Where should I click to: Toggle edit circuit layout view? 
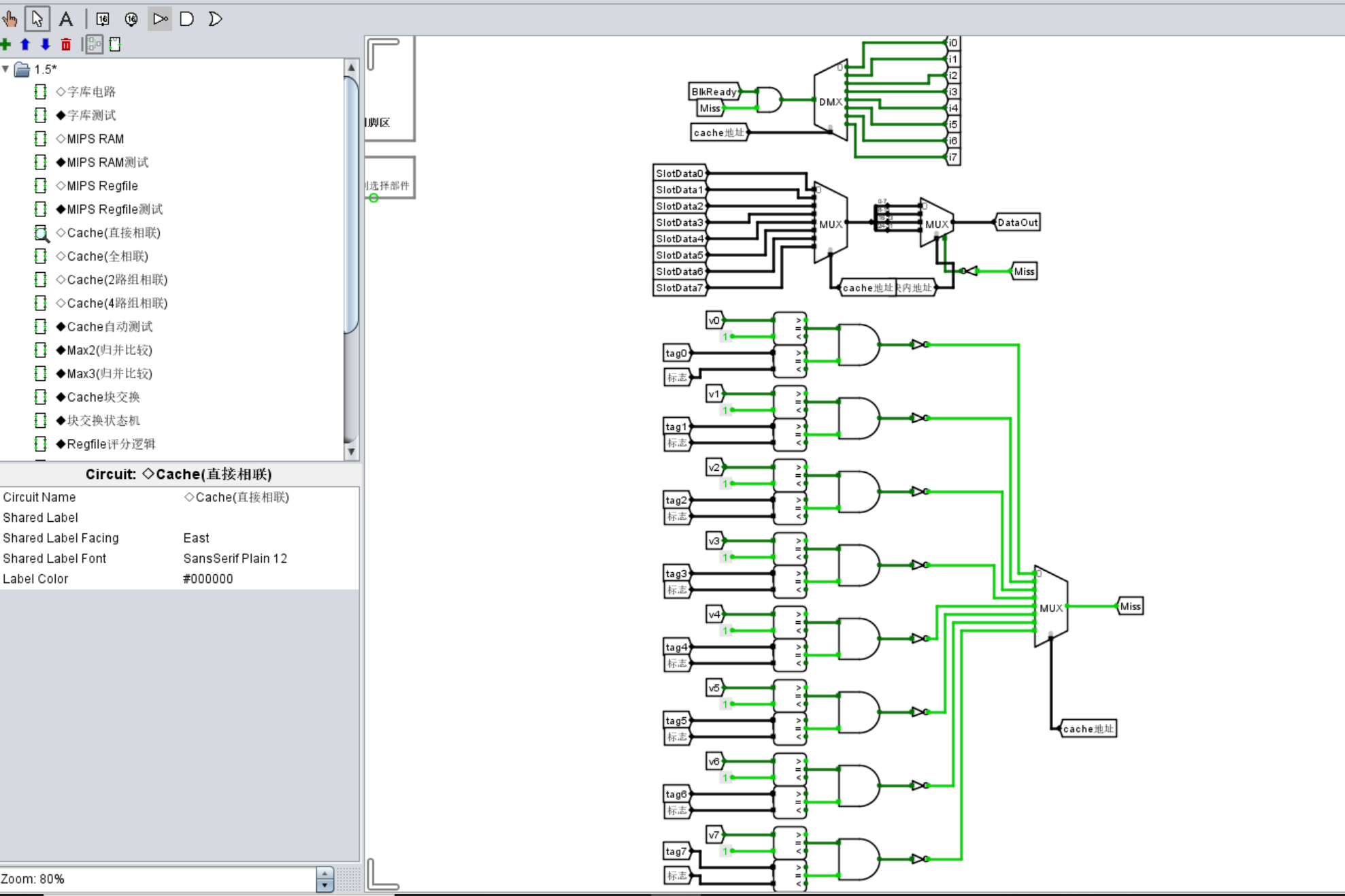pos(95,44)
